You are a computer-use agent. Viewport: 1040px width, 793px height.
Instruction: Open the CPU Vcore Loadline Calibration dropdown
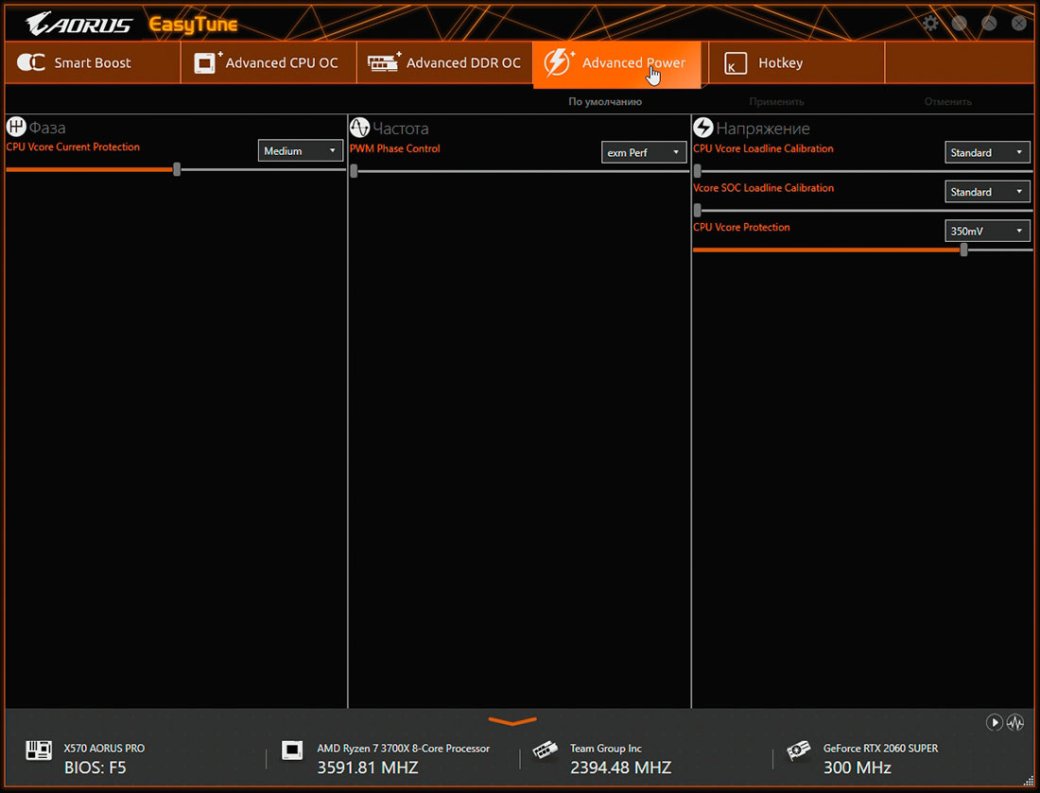pos(987,153)
